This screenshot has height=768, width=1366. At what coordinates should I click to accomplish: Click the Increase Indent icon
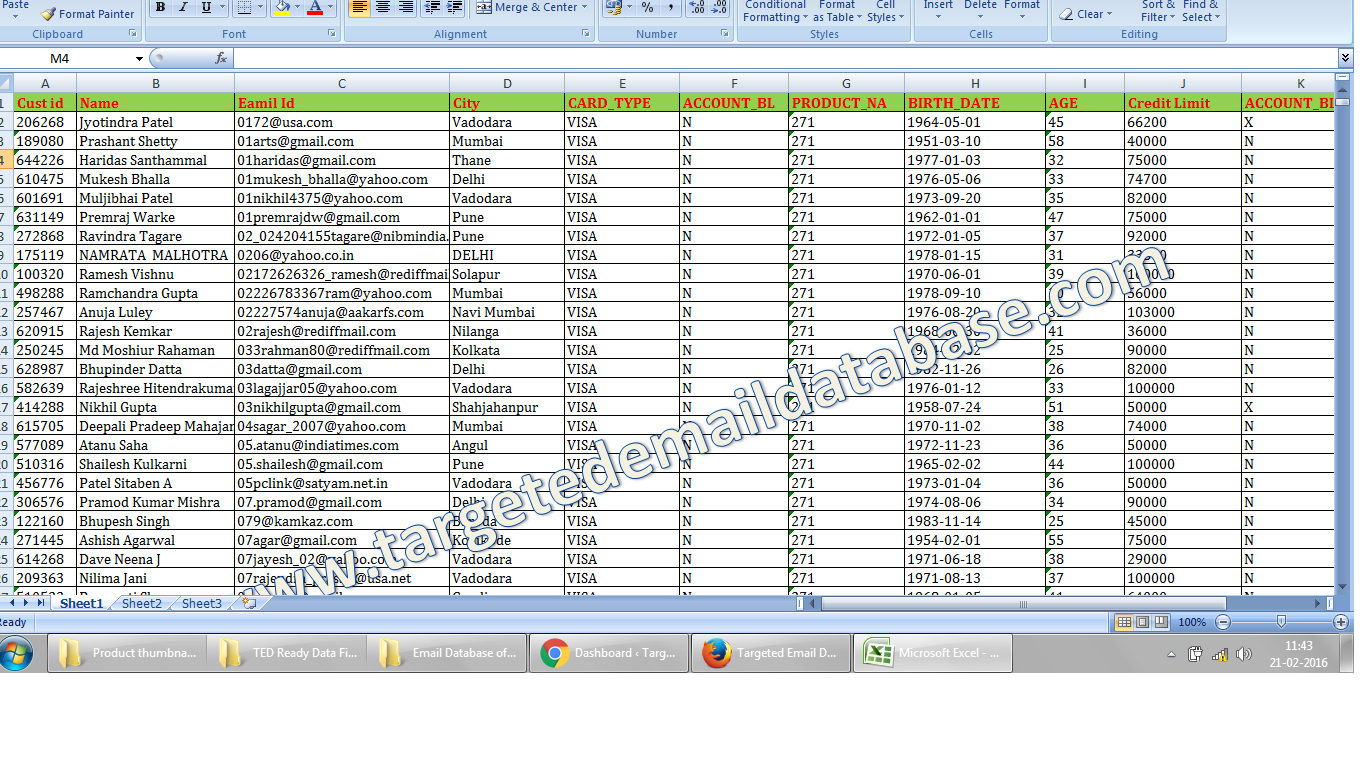point(454,8)
